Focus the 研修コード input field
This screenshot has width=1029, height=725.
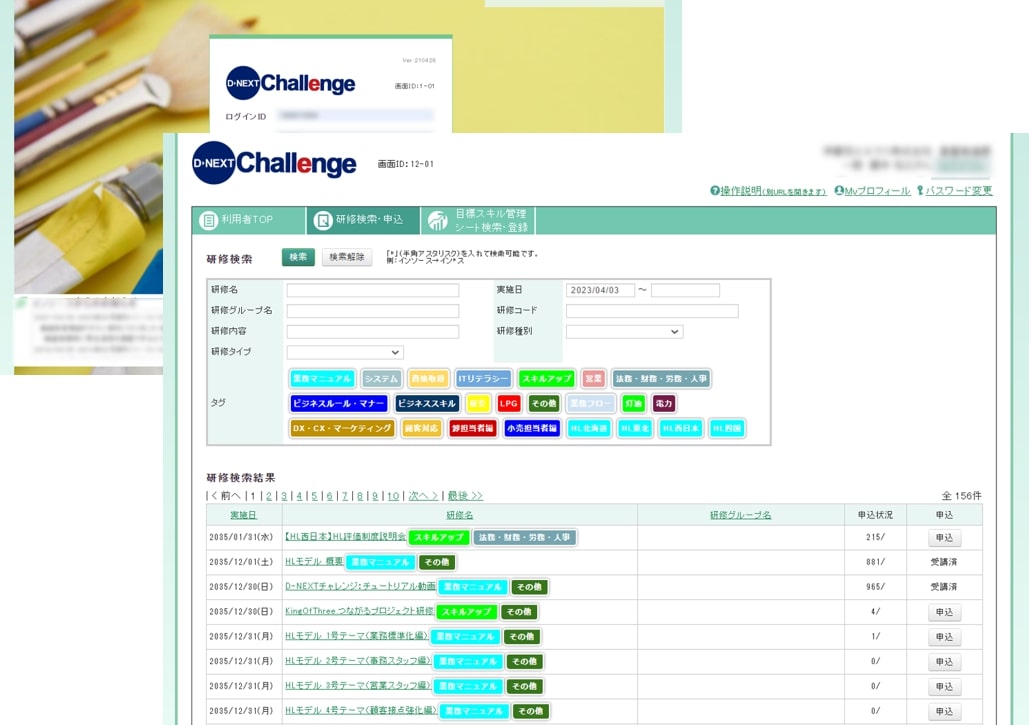pos(652,311)
